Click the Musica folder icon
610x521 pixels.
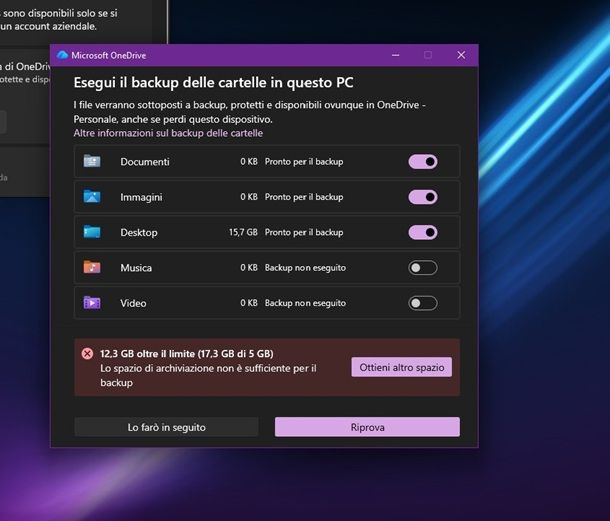click(92, 267)
